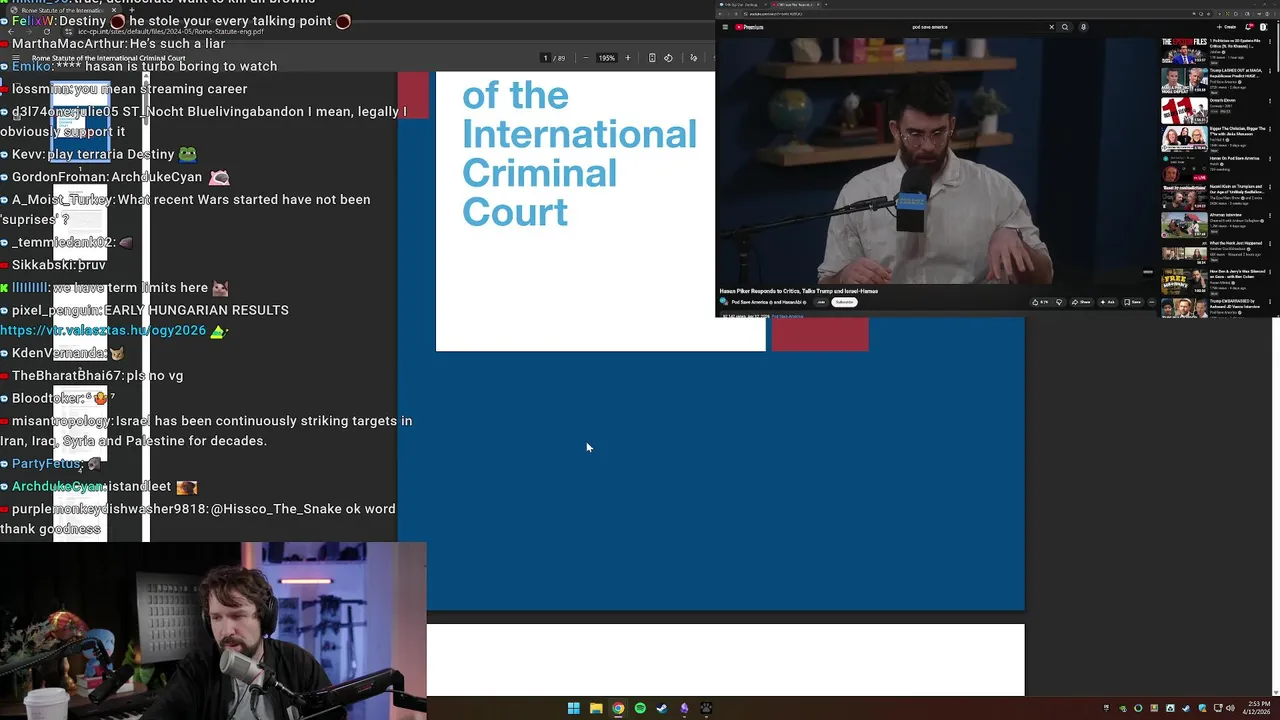Click the PDF document title 'Rome Statute of the International Criminal Court'
The height and width of the screenshot is (720, 1280).
[108, 58]
